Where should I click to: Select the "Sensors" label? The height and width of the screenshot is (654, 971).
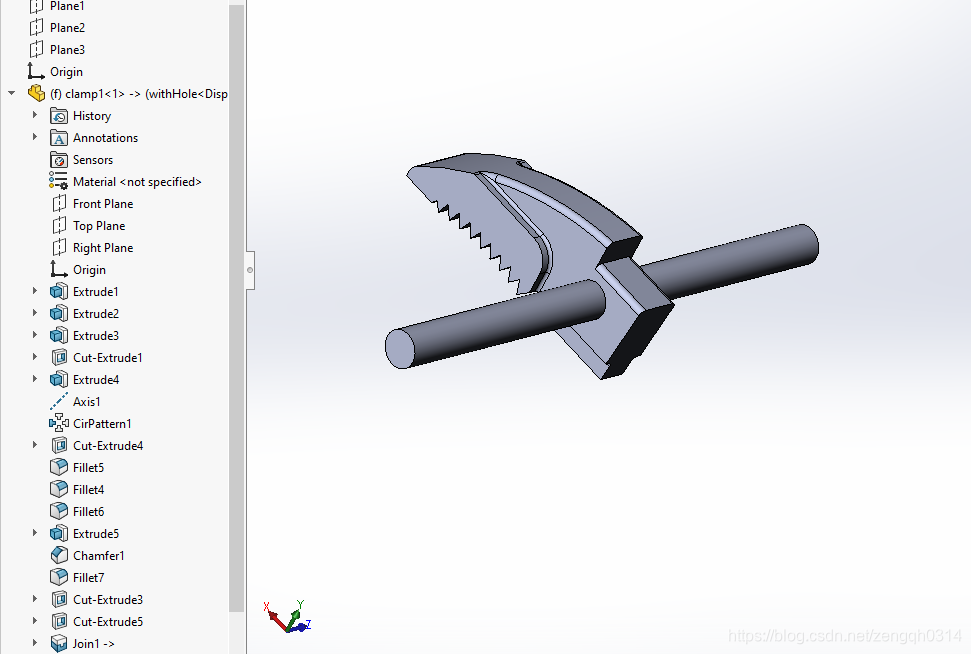pos(93,160)
